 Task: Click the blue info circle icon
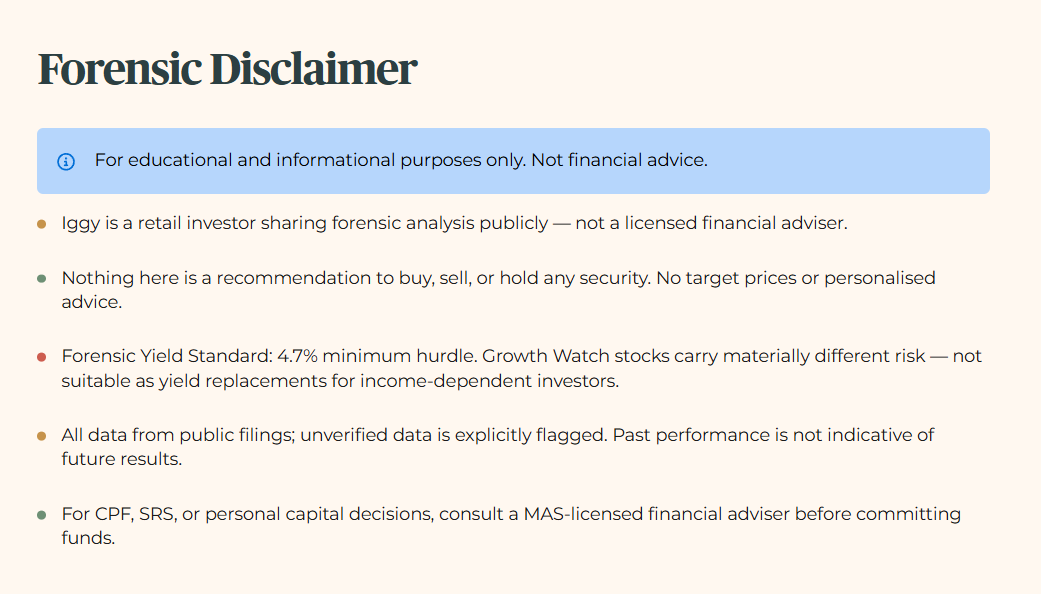[x=66, y=161]
